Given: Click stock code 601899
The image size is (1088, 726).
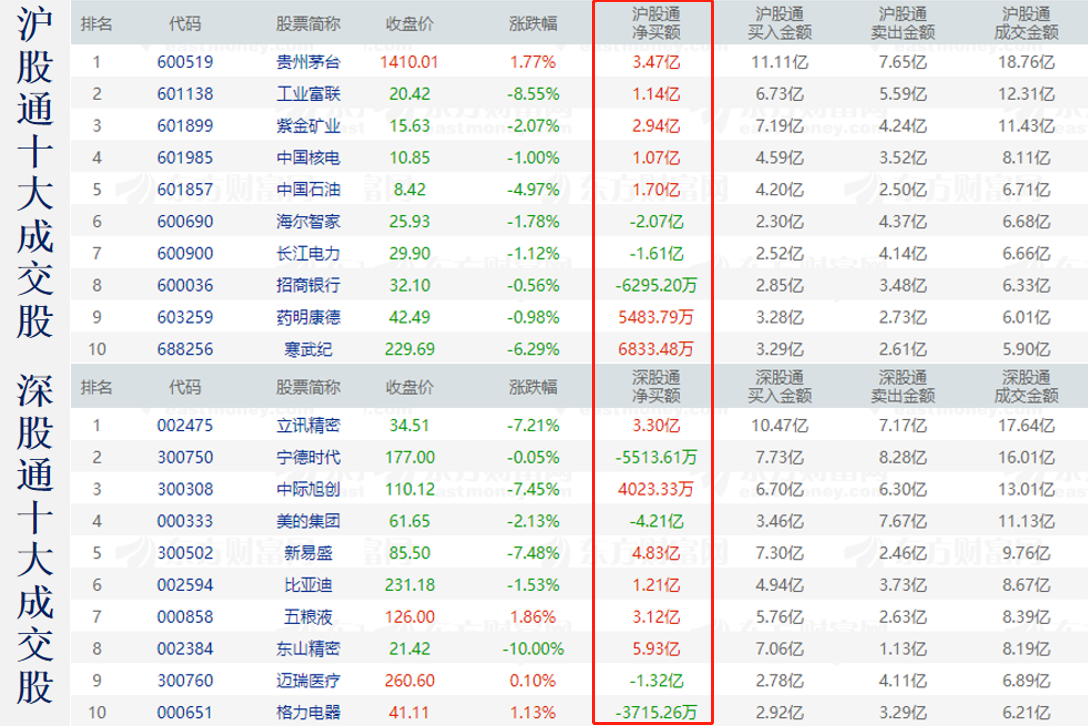Looking at the screenshot, I should (185, 126).
